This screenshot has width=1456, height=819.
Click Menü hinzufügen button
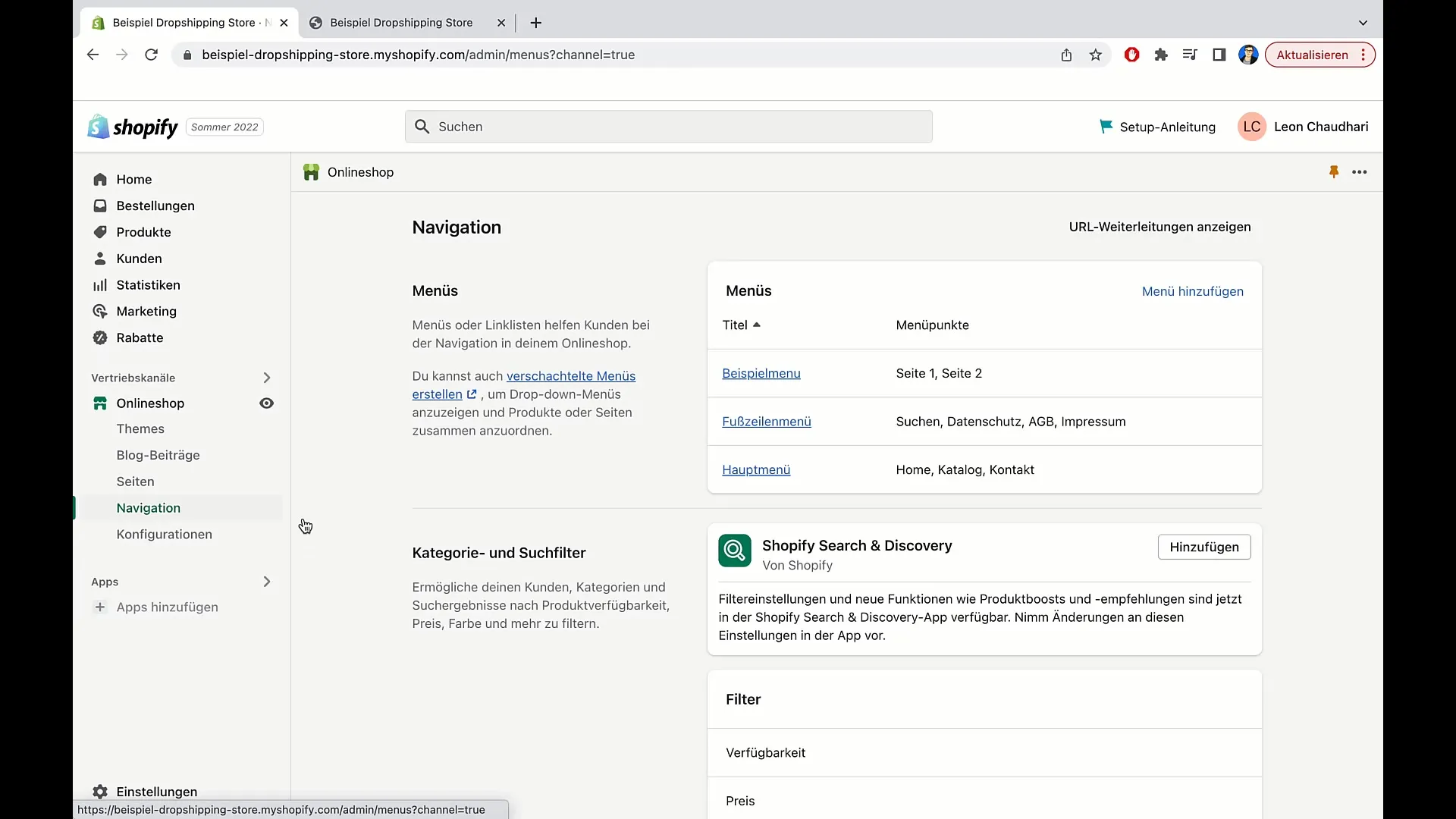(x=1193, y=291)
